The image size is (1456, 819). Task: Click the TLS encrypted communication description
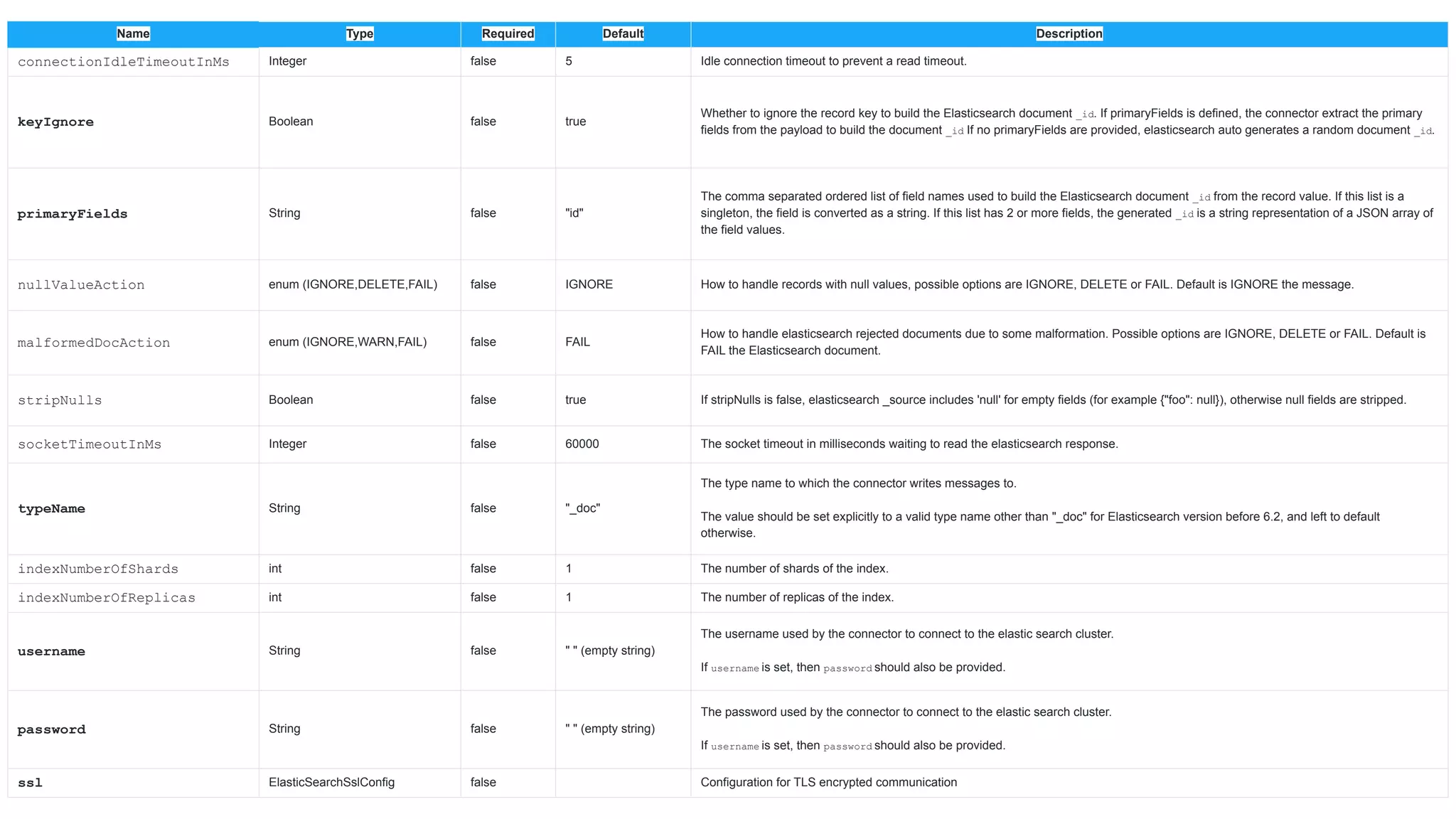(x=829, y=782)
